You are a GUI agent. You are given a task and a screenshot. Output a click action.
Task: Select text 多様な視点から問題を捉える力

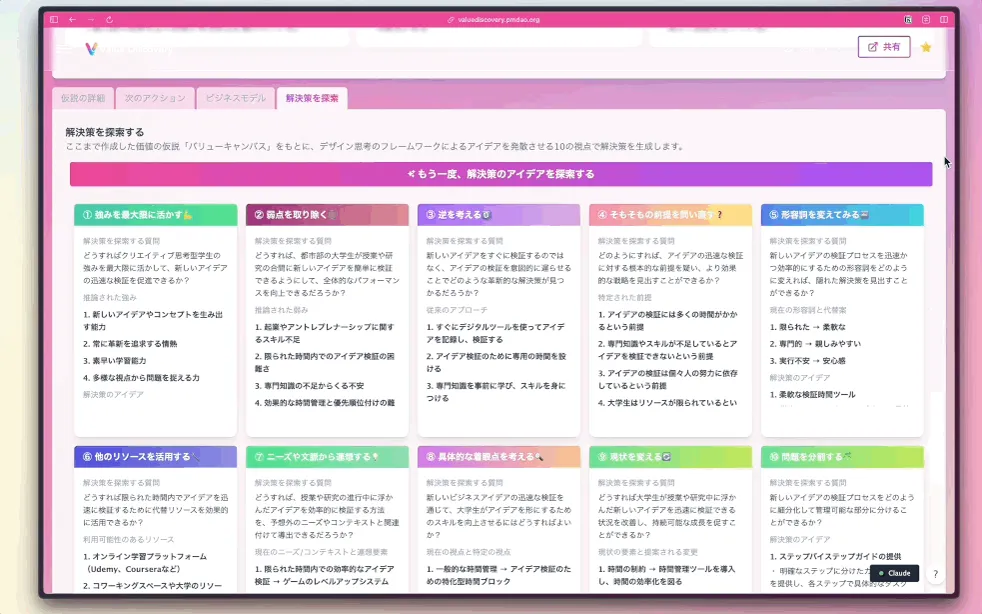(146, 378)
